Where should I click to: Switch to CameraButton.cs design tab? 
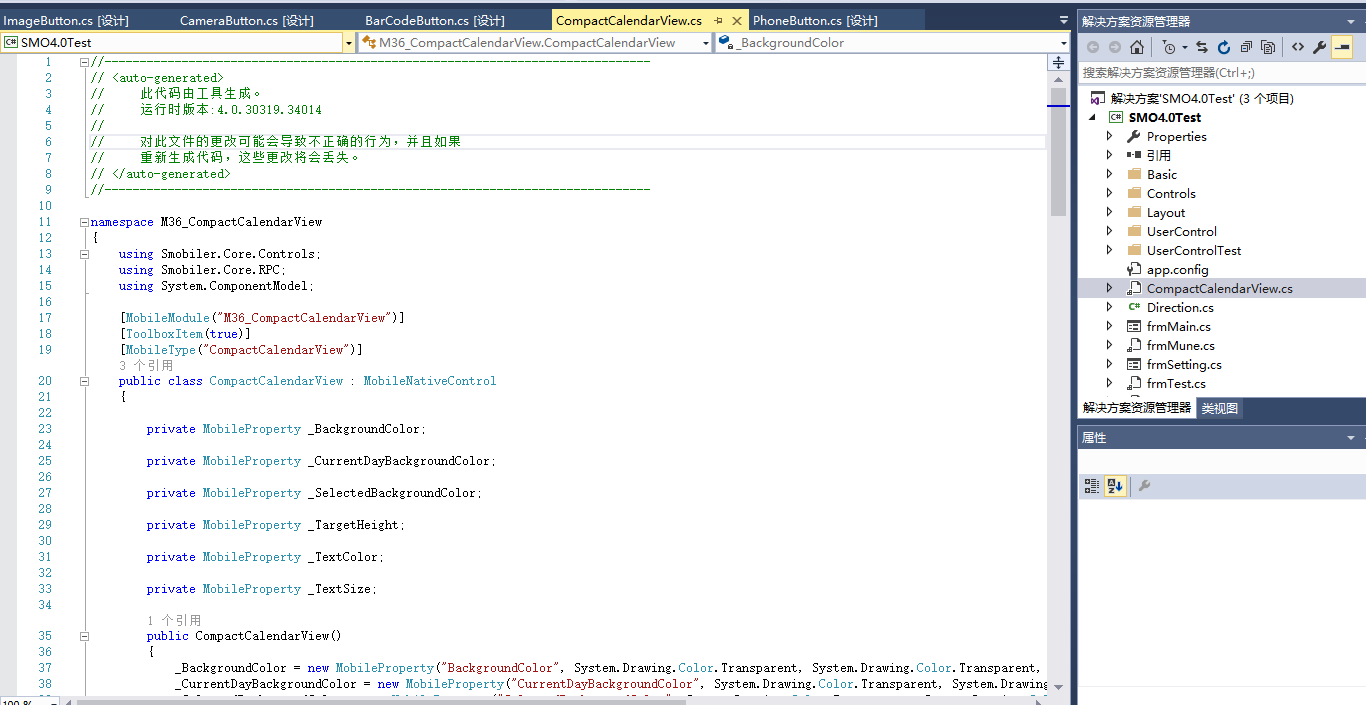click(247, 21)
